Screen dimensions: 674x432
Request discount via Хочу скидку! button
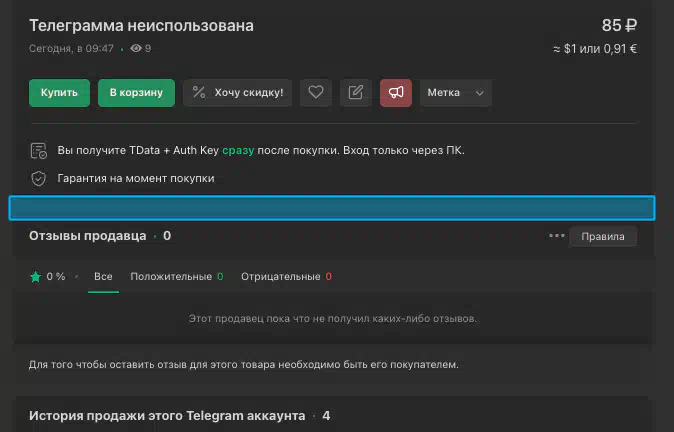238,93
